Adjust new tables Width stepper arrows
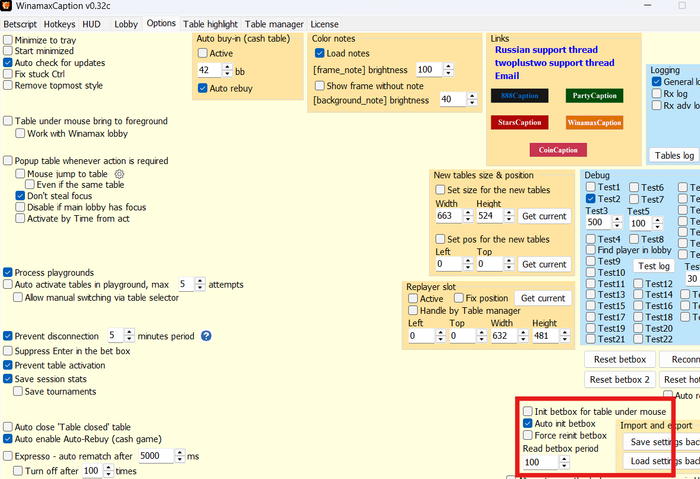Viewport: 700px width, 479px height. [468, 216]
